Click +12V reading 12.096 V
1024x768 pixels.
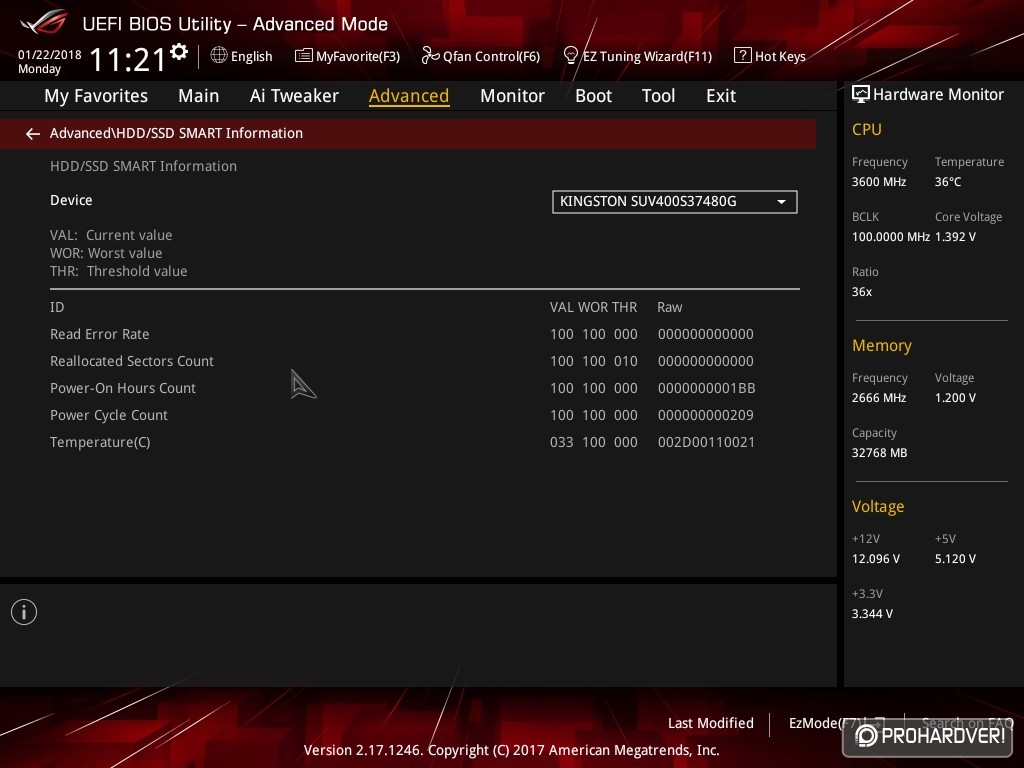[876, 559]
